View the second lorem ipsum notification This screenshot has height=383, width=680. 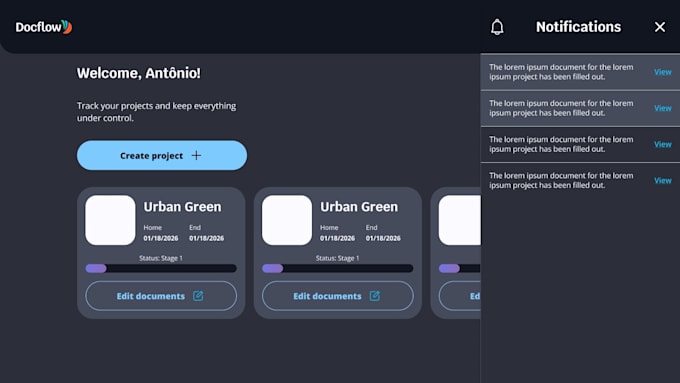click(x=663, y=108)
